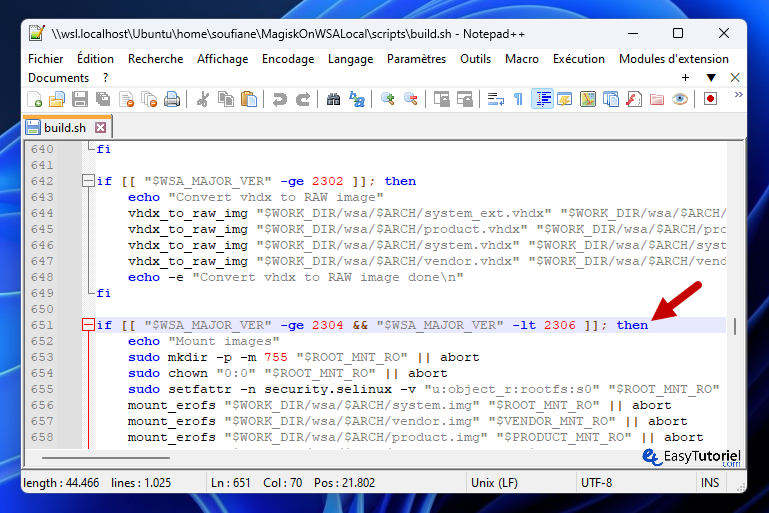Redo the last undone action

point(303,100)
